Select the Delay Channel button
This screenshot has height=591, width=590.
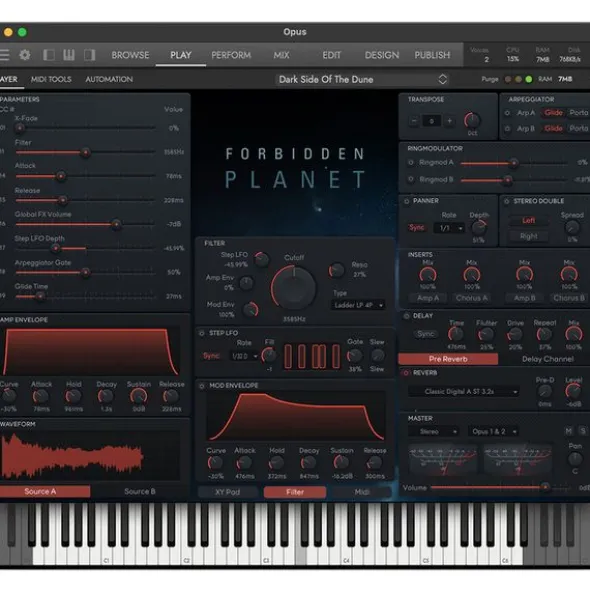[x=548, y=359]
